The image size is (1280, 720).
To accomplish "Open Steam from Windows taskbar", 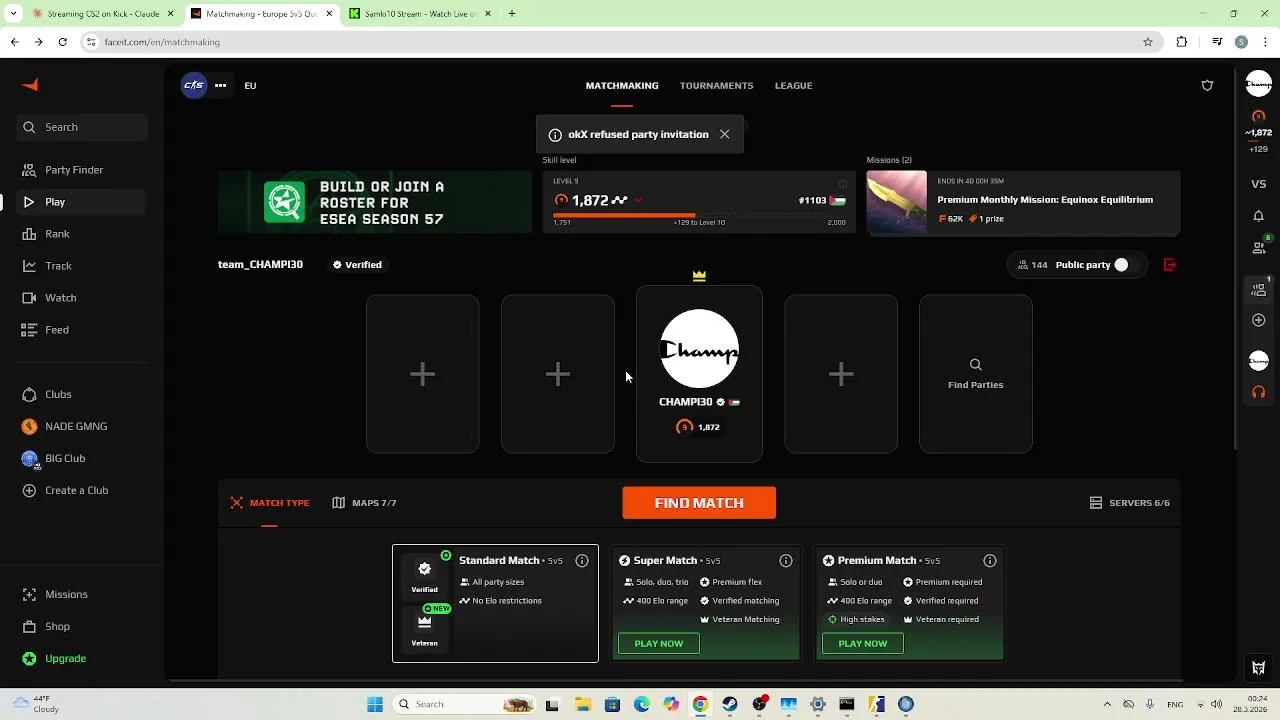I will pos(729,704).
